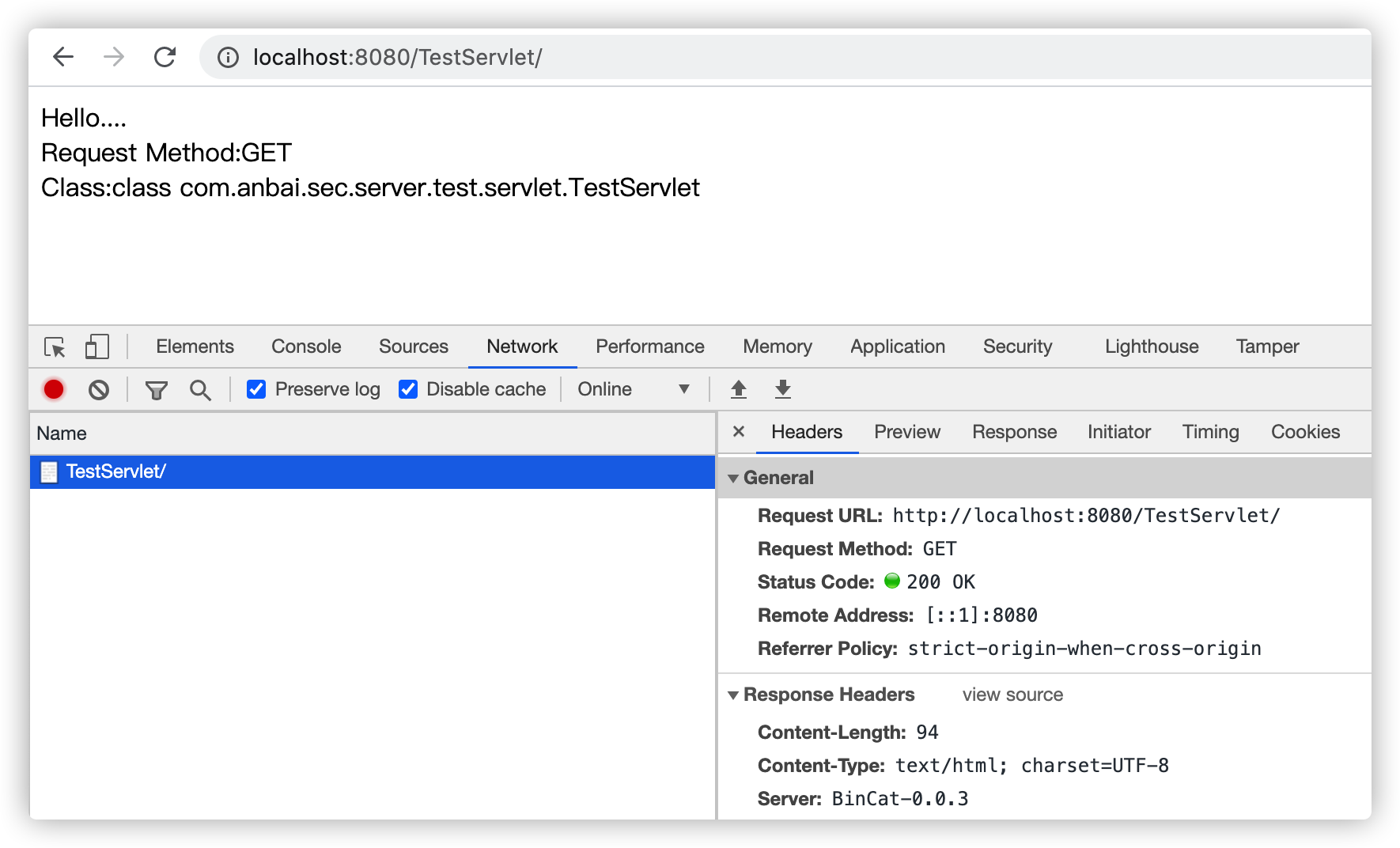The height and width of the screenshot is (848, 1400).
Task: Open the Response tab of request details
Action: pyautogui.click(x=1014, y=432)
